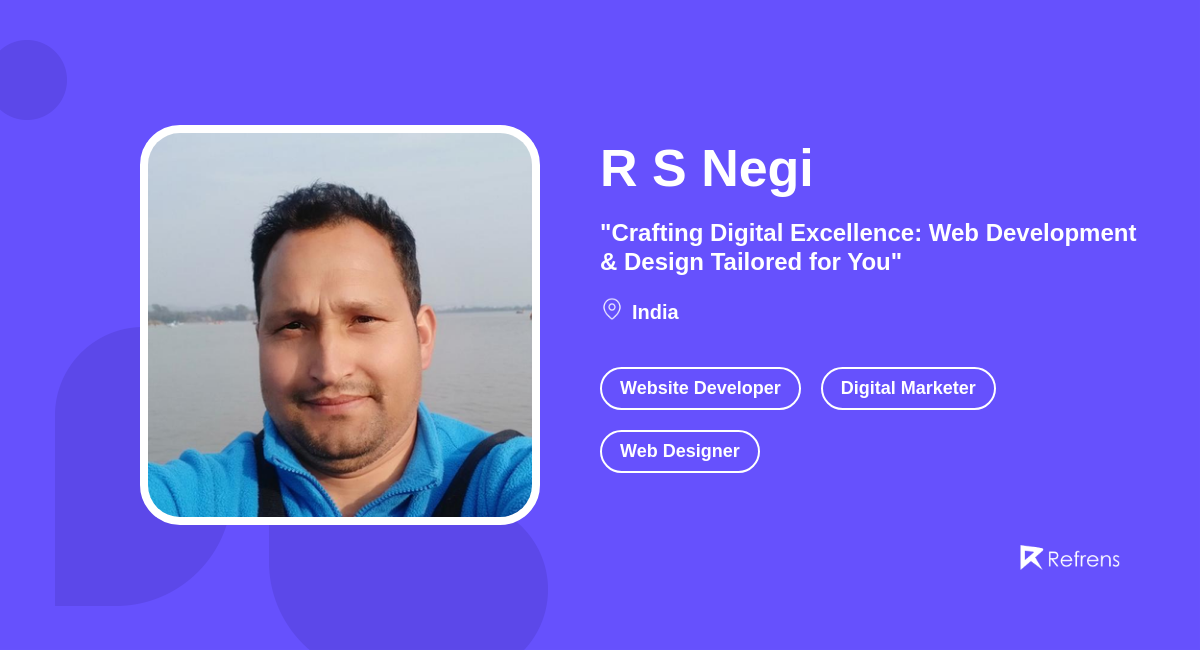Screen dimensions: 1200x650
Task: Click the location pin icon beside India
Action: tap(611, 309)
